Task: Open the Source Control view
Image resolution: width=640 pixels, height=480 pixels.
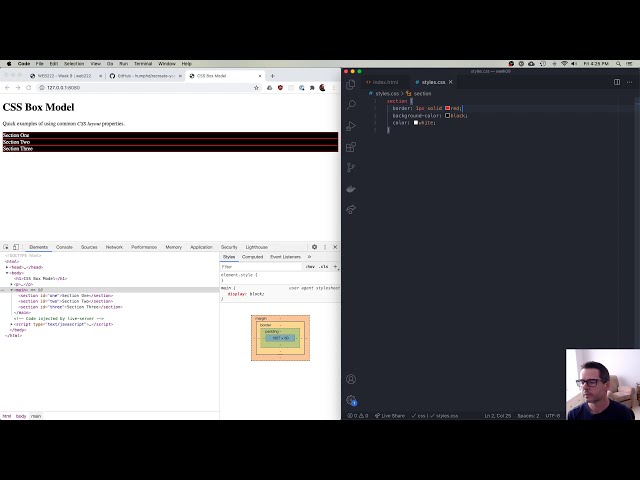Action: coord(351,168)
